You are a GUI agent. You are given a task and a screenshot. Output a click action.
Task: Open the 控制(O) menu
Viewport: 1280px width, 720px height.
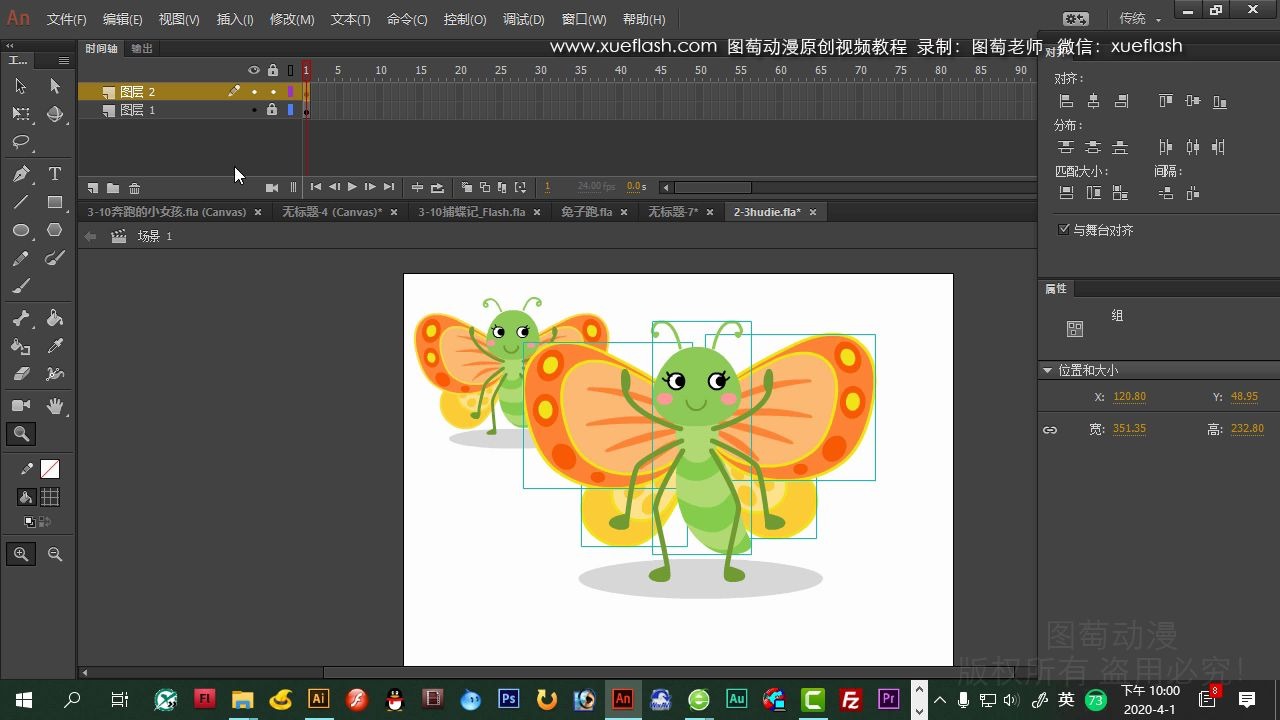465,19
